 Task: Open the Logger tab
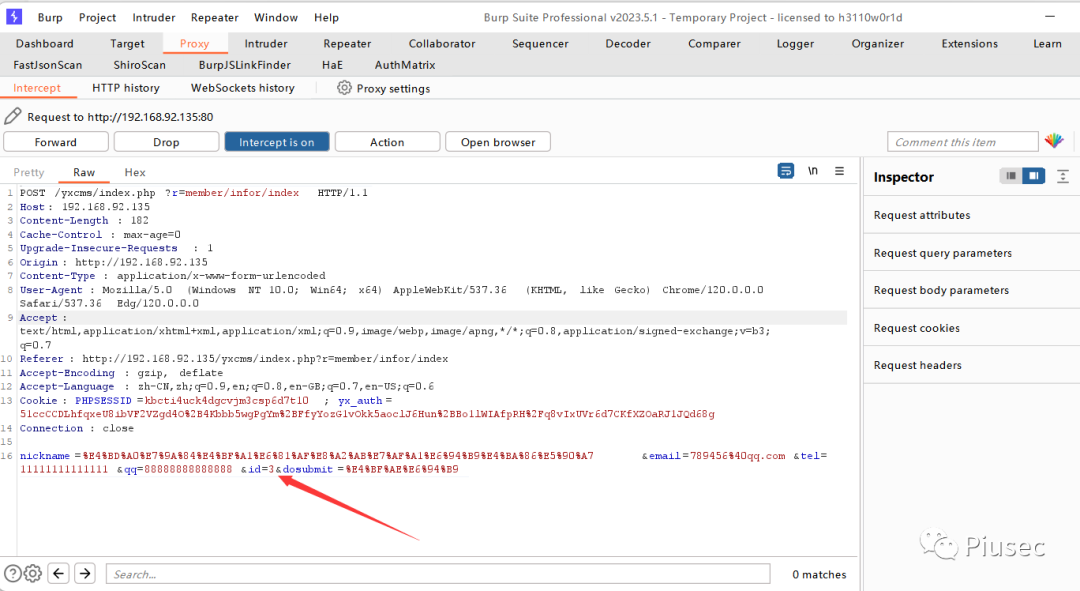coord(795,43)
